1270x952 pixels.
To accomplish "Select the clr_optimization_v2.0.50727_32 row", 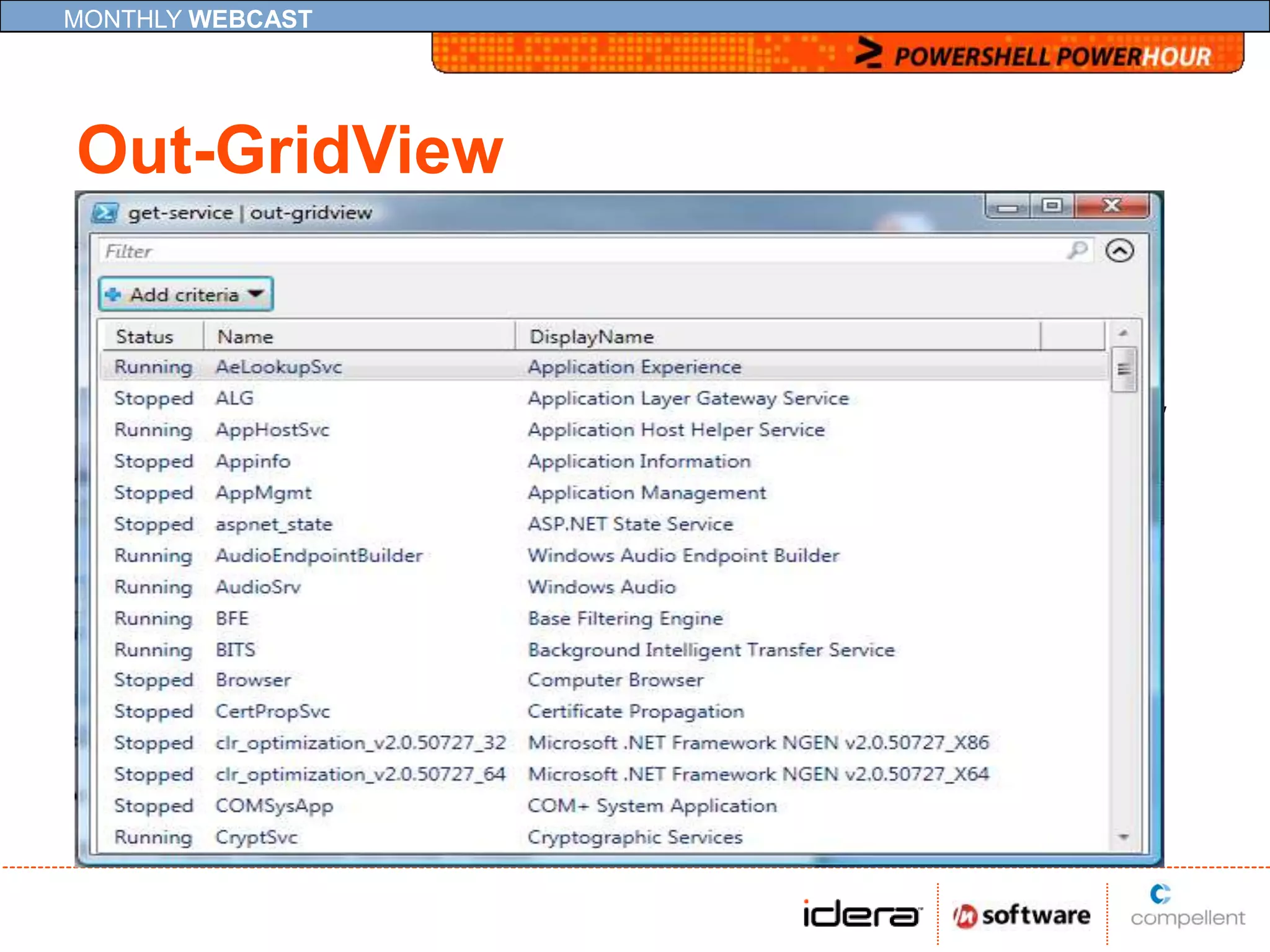I will 604,743.
